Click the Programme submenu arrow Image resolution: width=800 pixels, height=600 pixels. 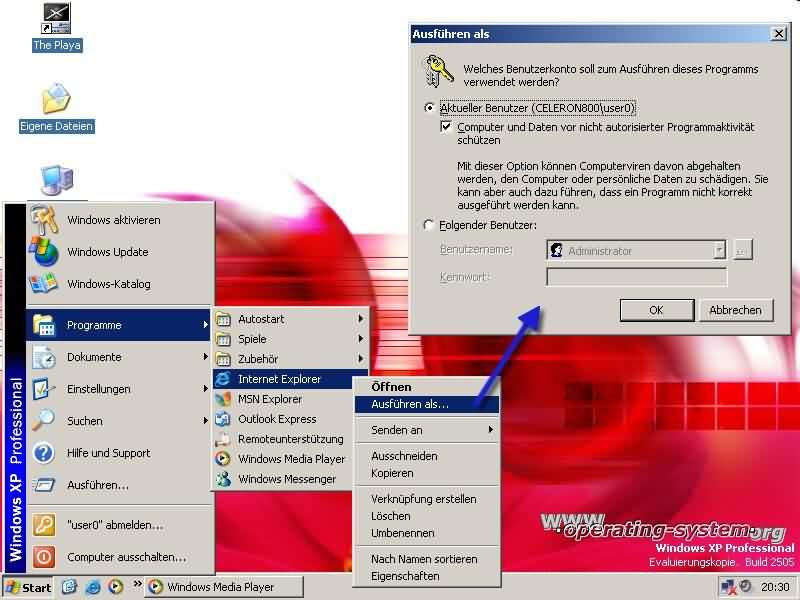(205, 325)
